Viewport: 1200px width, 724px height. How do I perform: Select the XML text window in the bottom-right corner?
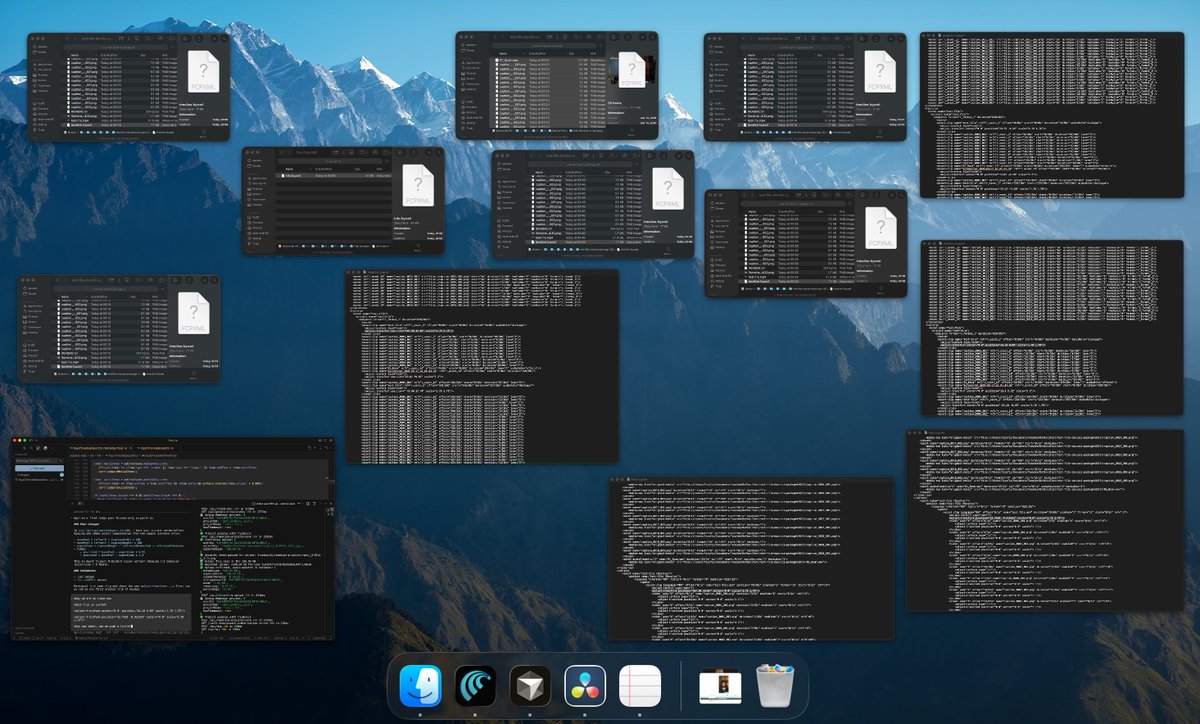[1045, 521]
